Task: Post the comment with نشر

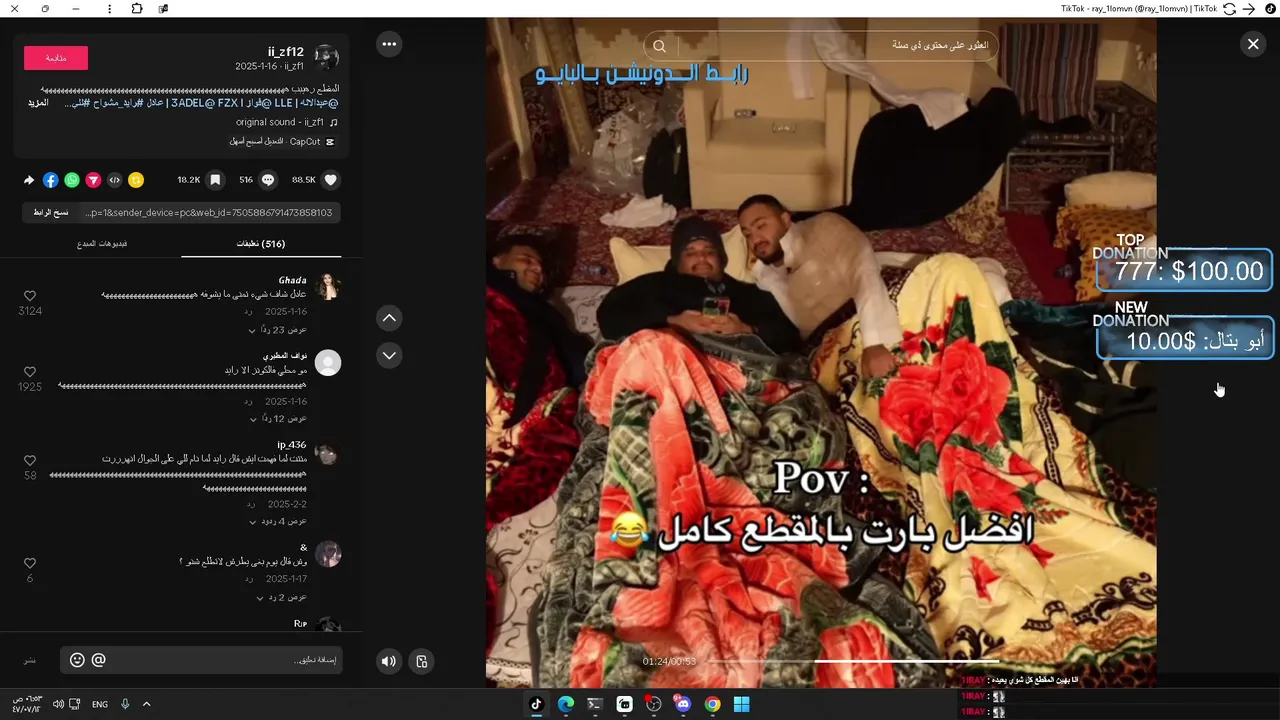Action: click(31, 661)
